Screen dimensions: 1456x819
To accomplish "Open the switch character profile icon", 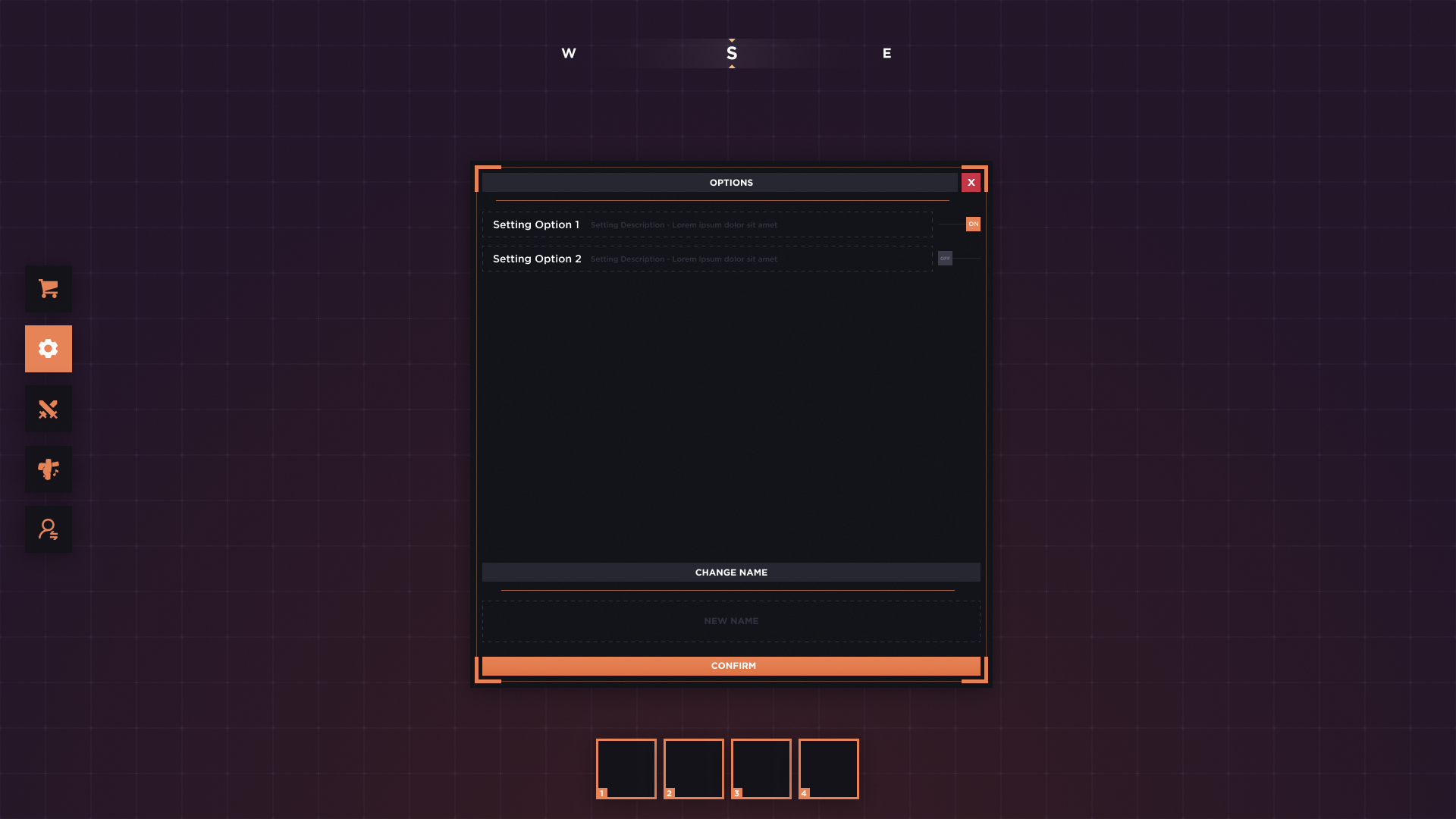I will click(x=49, y=529).
